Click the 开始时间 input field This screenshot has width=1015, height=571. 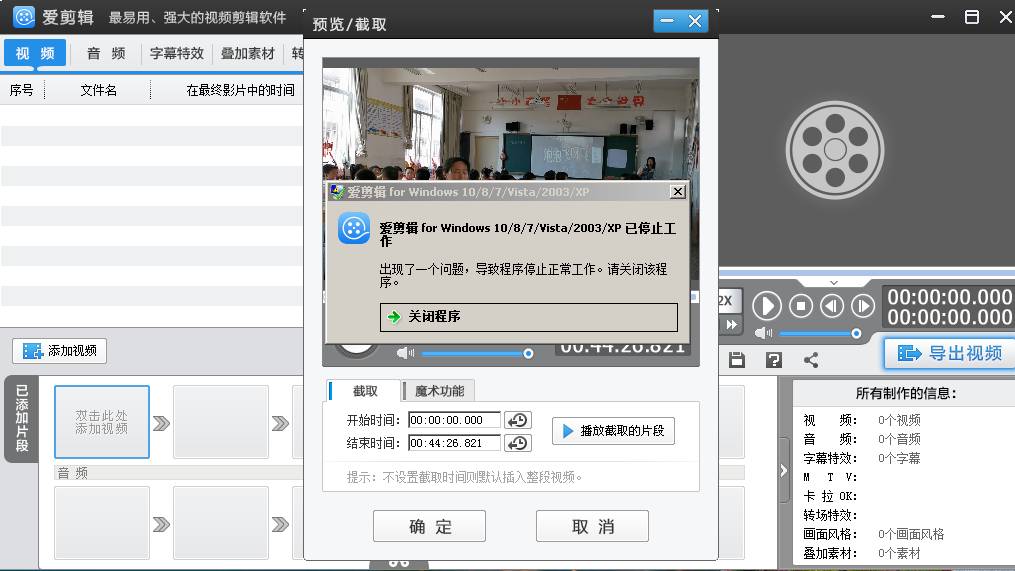pos(454,420)
